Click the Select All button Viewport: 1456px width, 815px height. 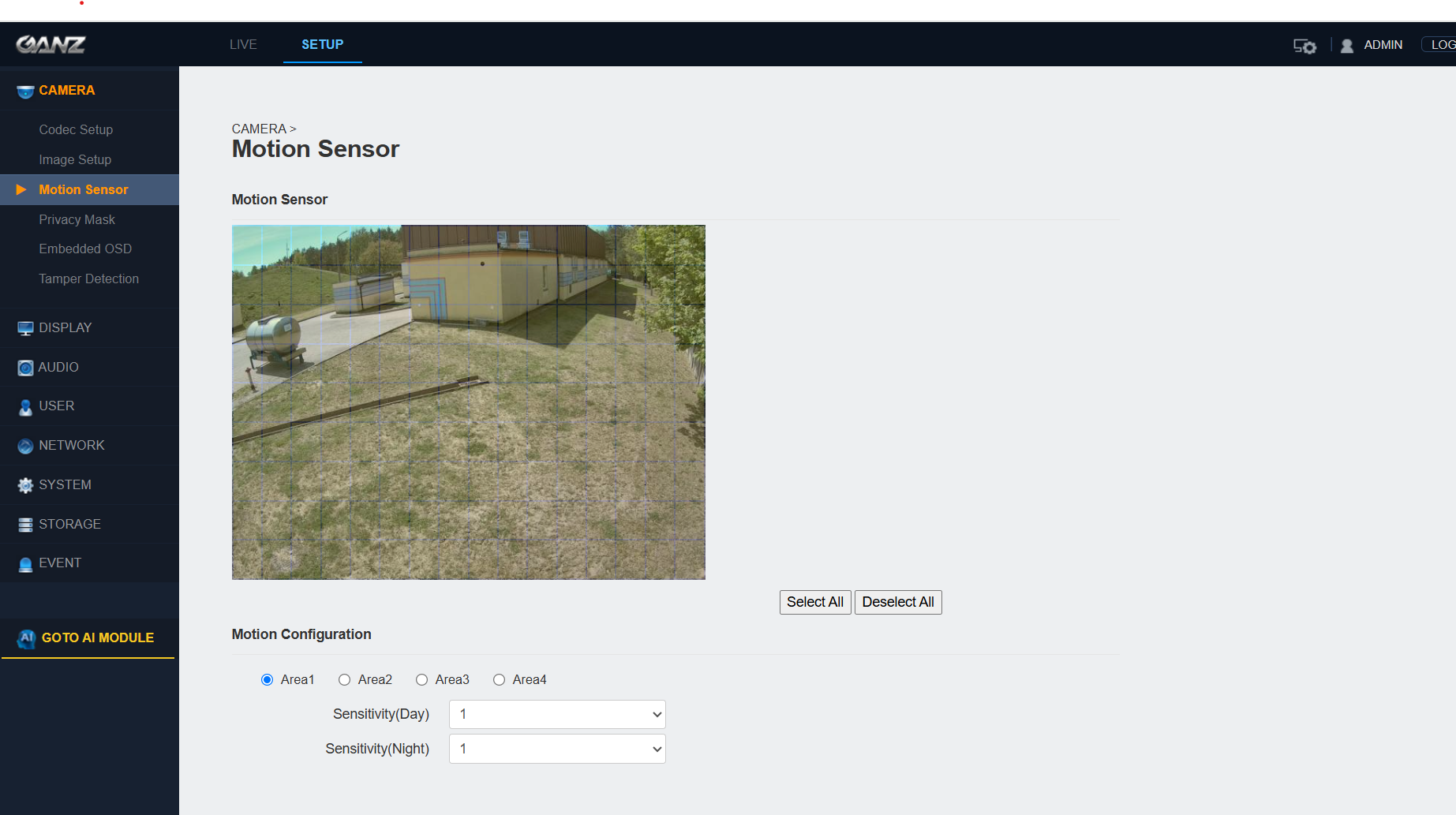point(814,601)
